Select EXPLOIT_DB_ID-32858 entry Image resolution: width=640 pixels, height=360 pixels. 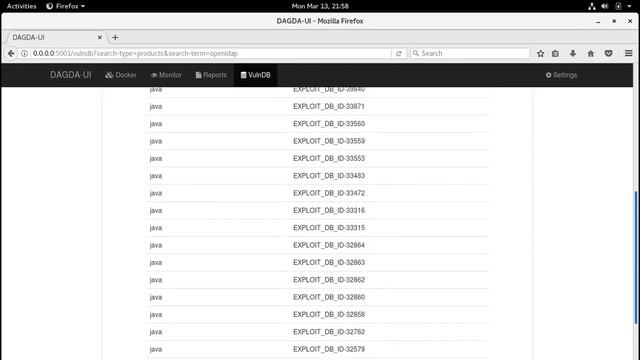click(329, 315)
